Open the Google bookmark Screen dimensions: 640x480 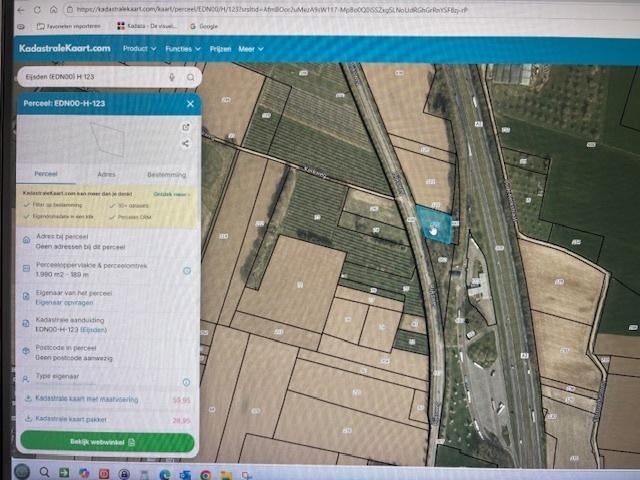pos(204,26)
